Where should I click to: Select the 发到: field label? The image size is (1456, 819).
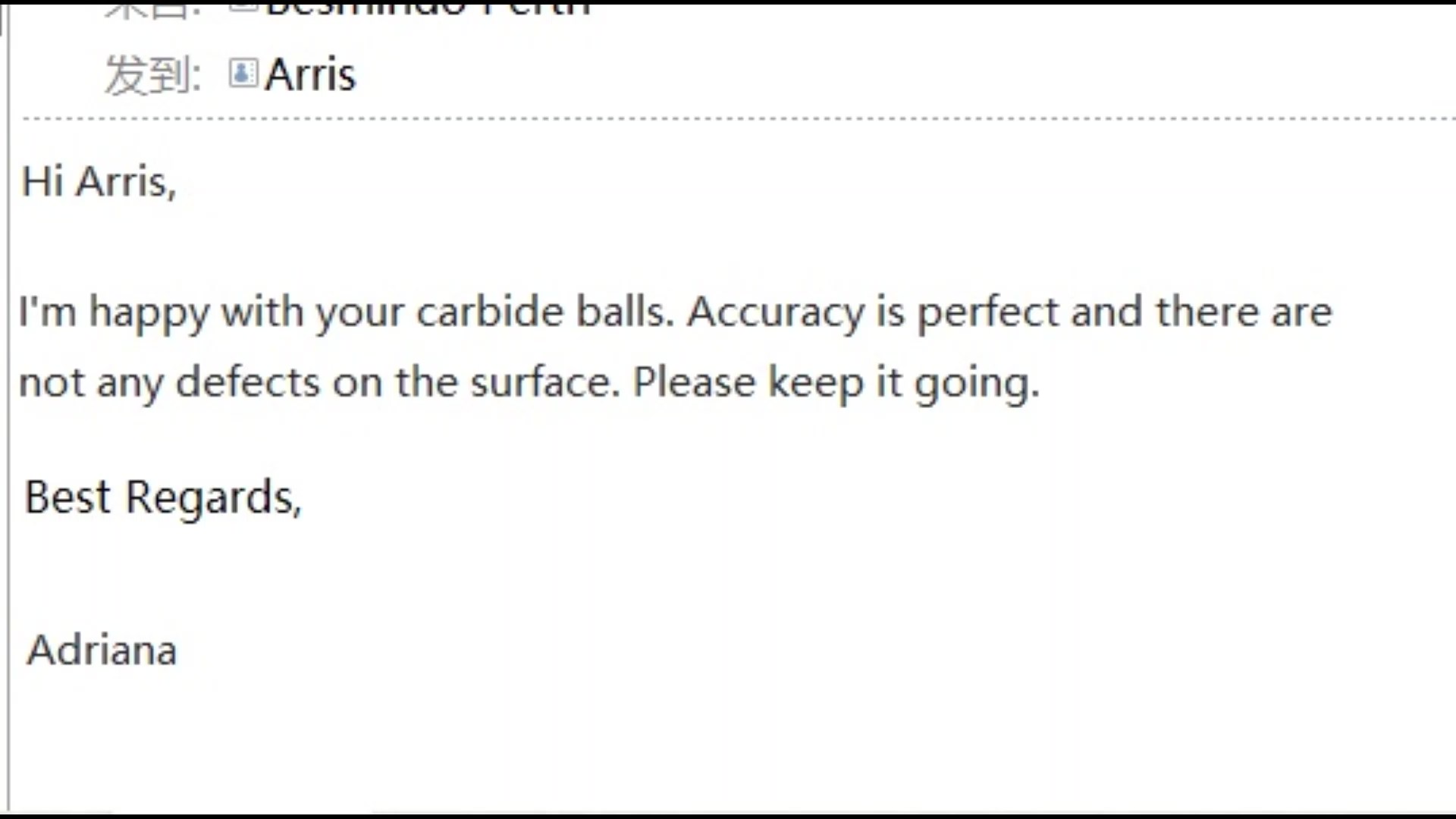point(152,75)
